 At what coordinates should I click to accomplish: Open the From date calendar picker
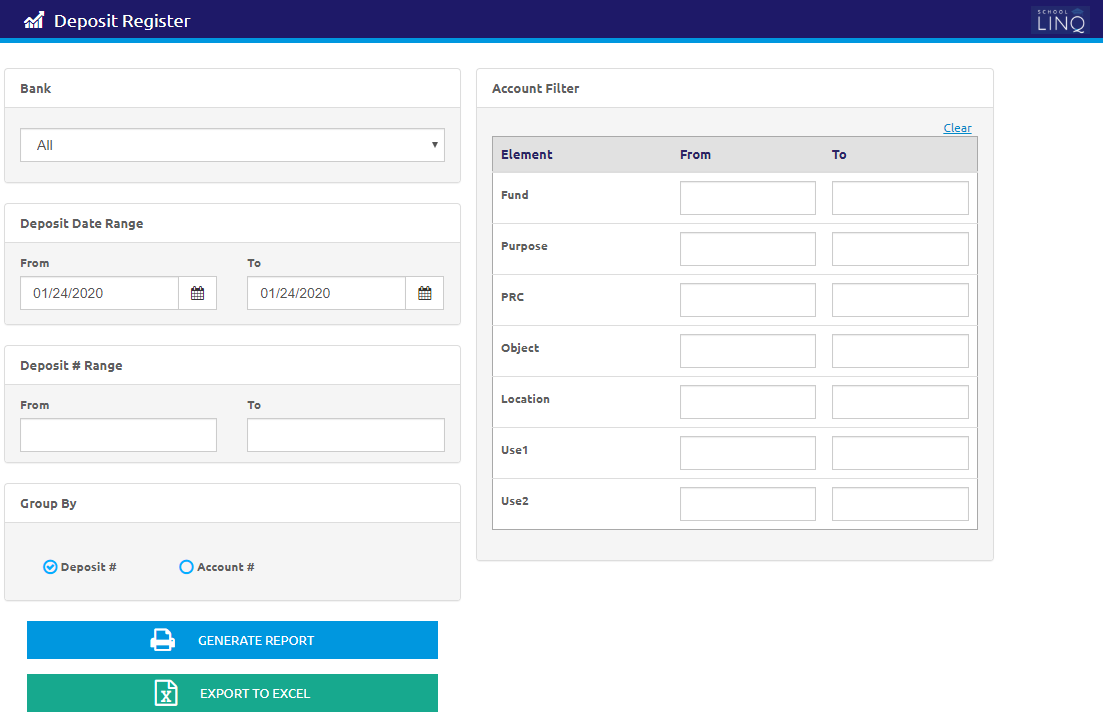[x=197, y=293]
